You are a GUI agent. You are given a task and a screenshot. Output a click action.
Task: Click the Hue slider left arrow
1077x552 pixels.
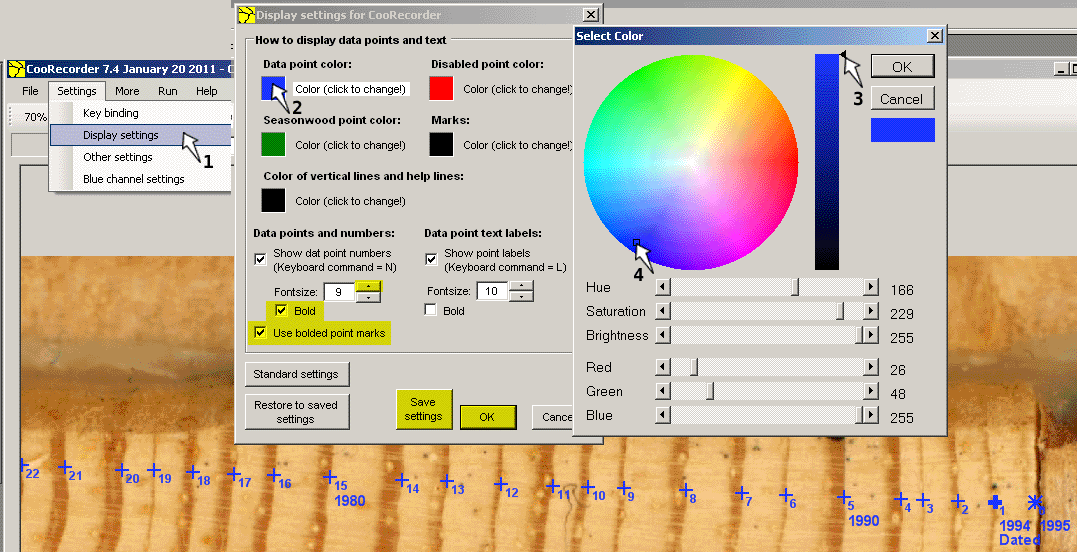click(x=663, y=287)
